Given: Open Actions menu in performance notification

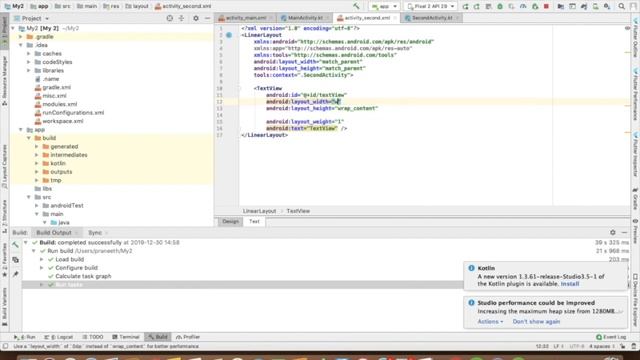Looking at the screenshot, I should [490, 322].
